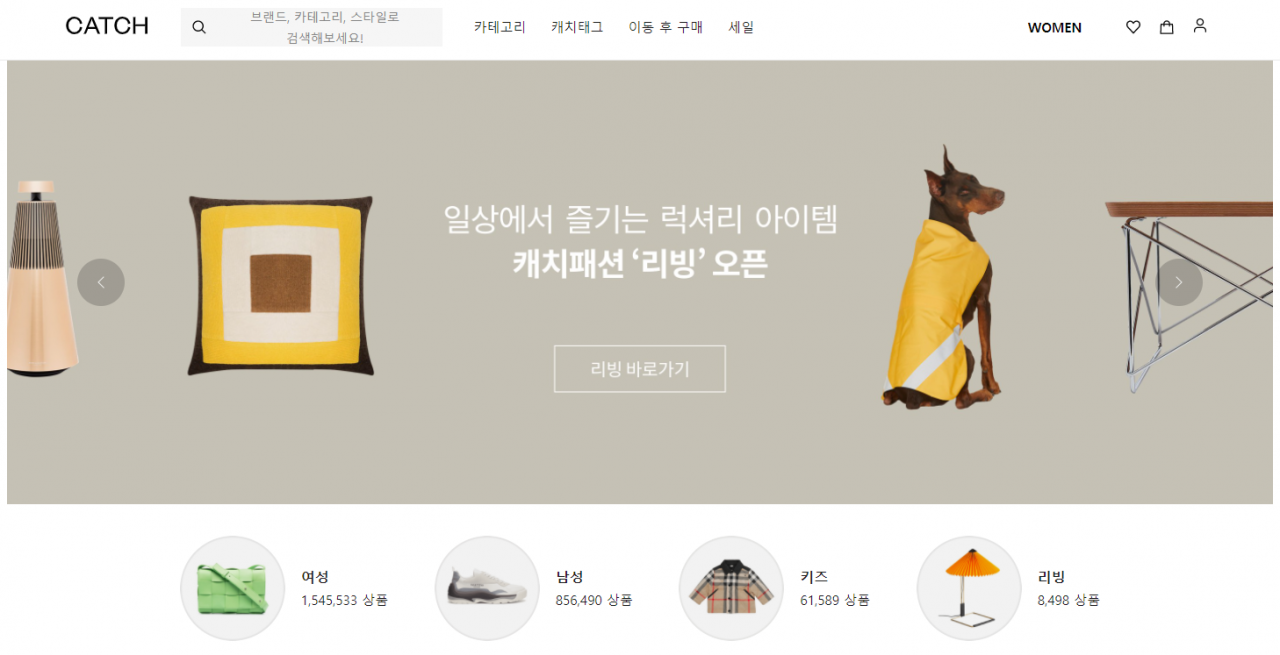Open the wishlist heart icon
Screen dimensions: 1280x655
tap(1133, 27)
